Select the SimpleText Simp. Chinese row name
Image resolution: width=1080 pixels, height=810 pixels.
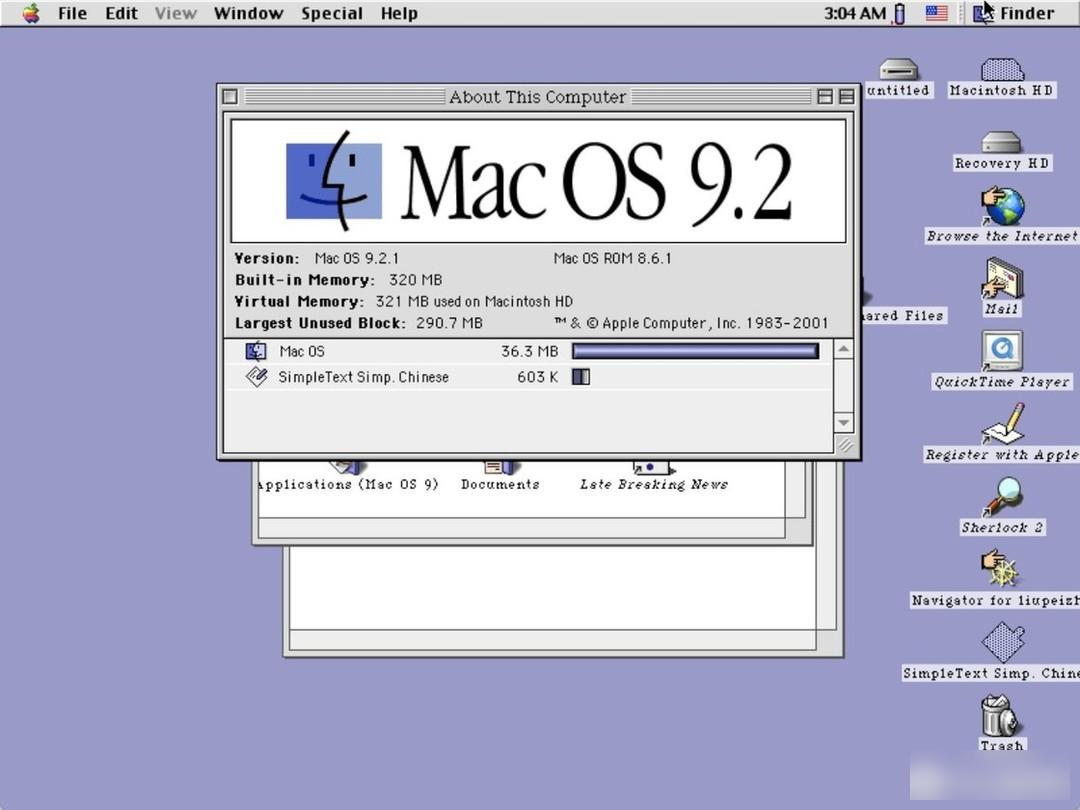click(364, 377)
